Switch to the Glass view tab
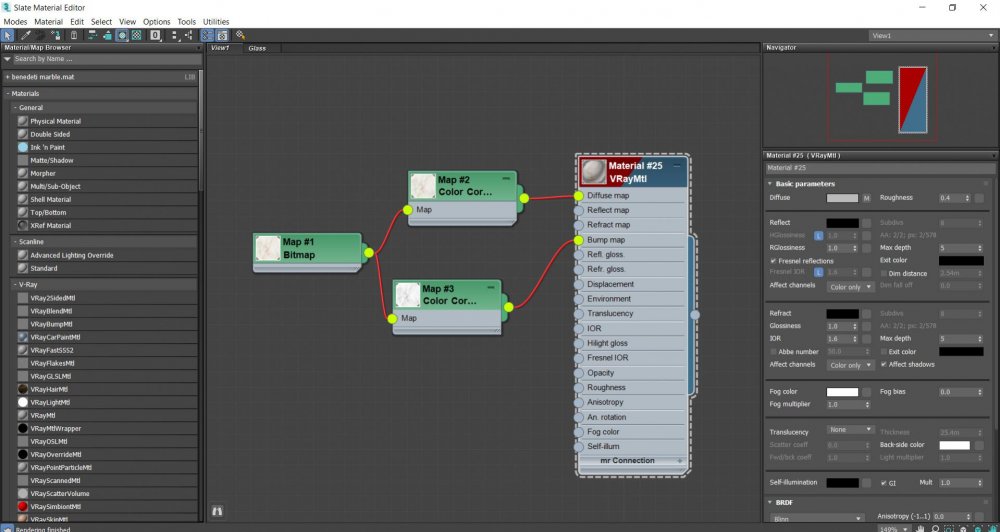Viewport: 1000px width, 532px height. tap(257, 48)
